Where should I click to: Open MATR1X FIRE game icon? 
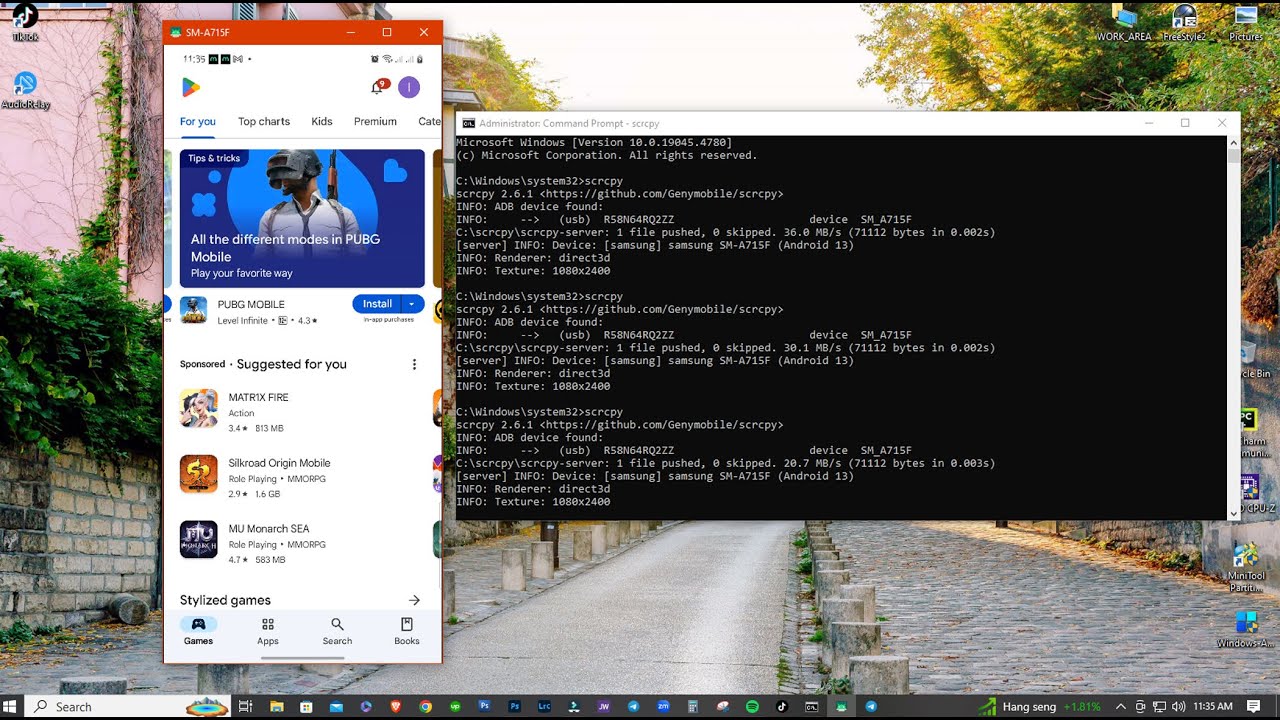198,408
